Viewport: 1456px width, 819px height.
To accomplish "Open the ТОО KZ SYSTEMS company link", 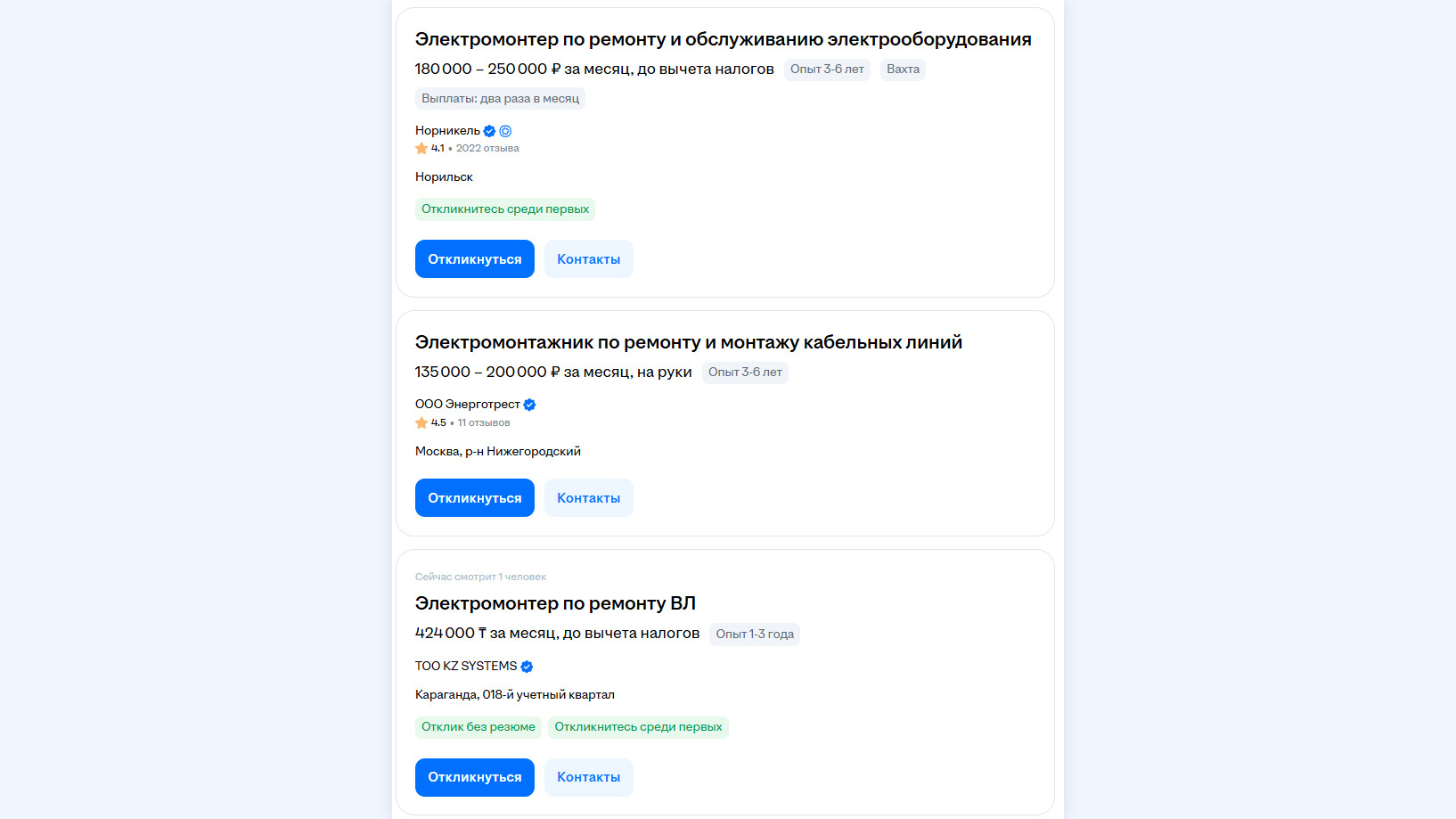I will 465,667.
